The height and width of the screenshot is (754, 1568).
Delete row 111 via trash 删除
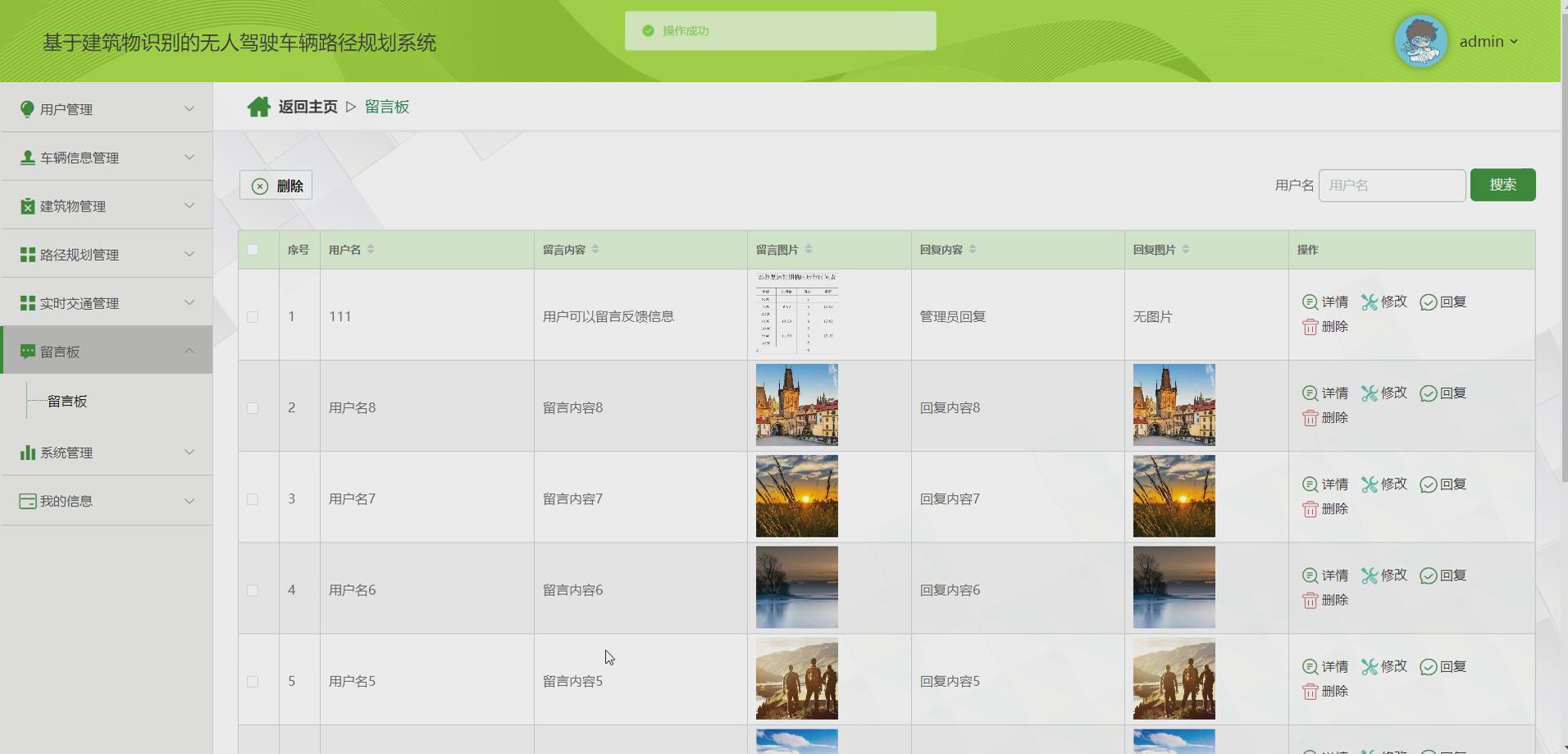click(1325, 326)
